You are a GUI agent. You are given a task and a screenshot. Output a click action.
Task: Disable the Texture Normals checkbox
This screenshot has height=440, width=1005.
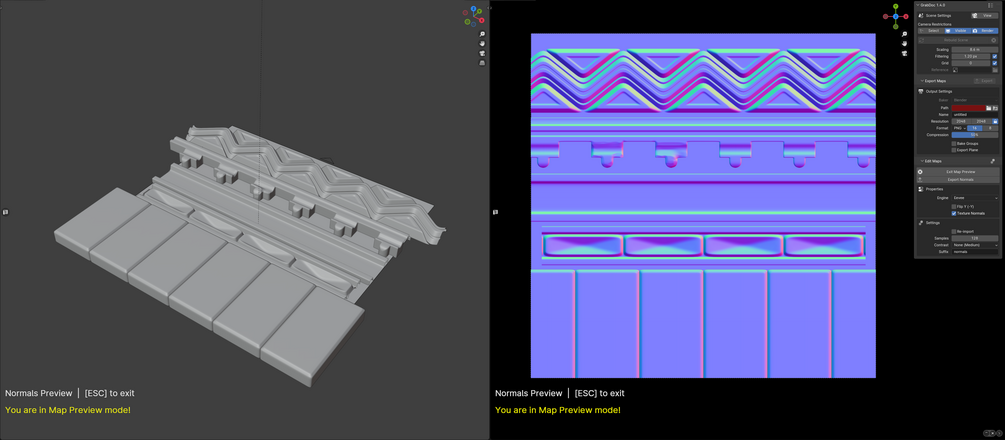[x=954, y=214]
